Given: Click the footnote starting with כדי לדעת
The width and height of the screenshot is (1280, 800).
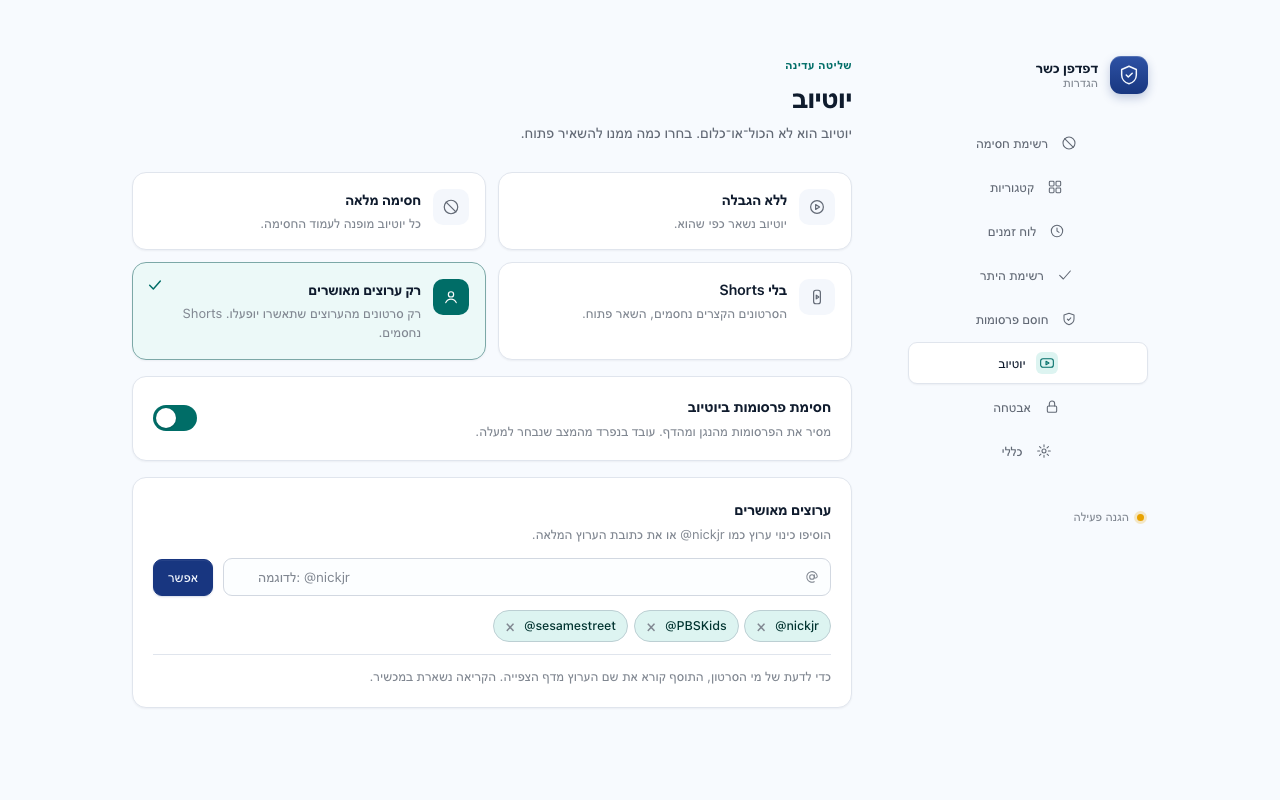Looking at the screenshot, I should coord(601,677).
